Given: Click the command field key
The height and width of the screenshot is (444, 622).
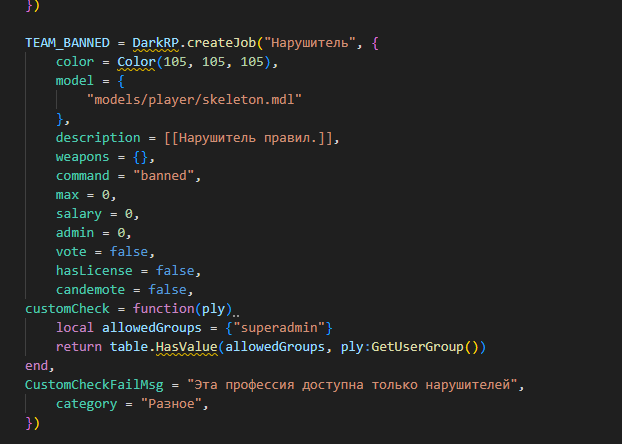Looking at the screenshot, I should (83, 176).
